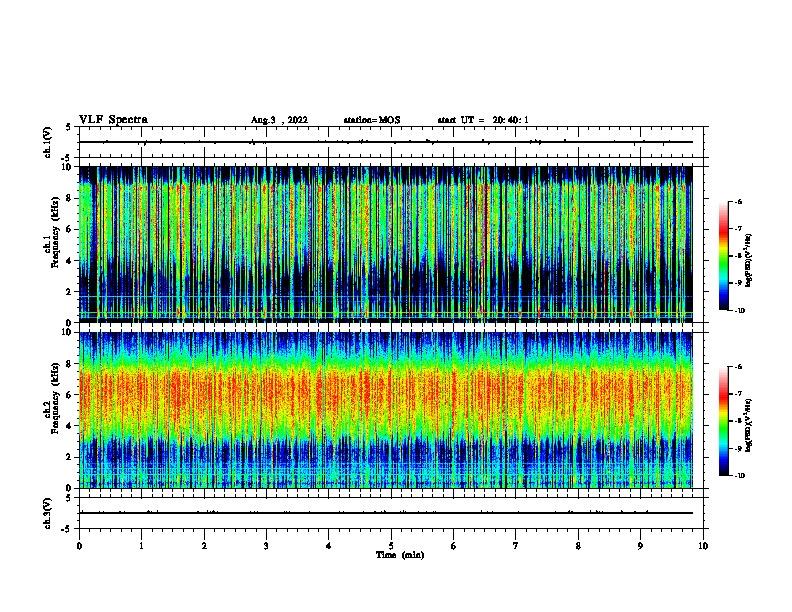Image resolution: width=792 pixels, height=612 pixels.
Task: Click the ch.1 spectrogram color bar
Action: (723, 256)
